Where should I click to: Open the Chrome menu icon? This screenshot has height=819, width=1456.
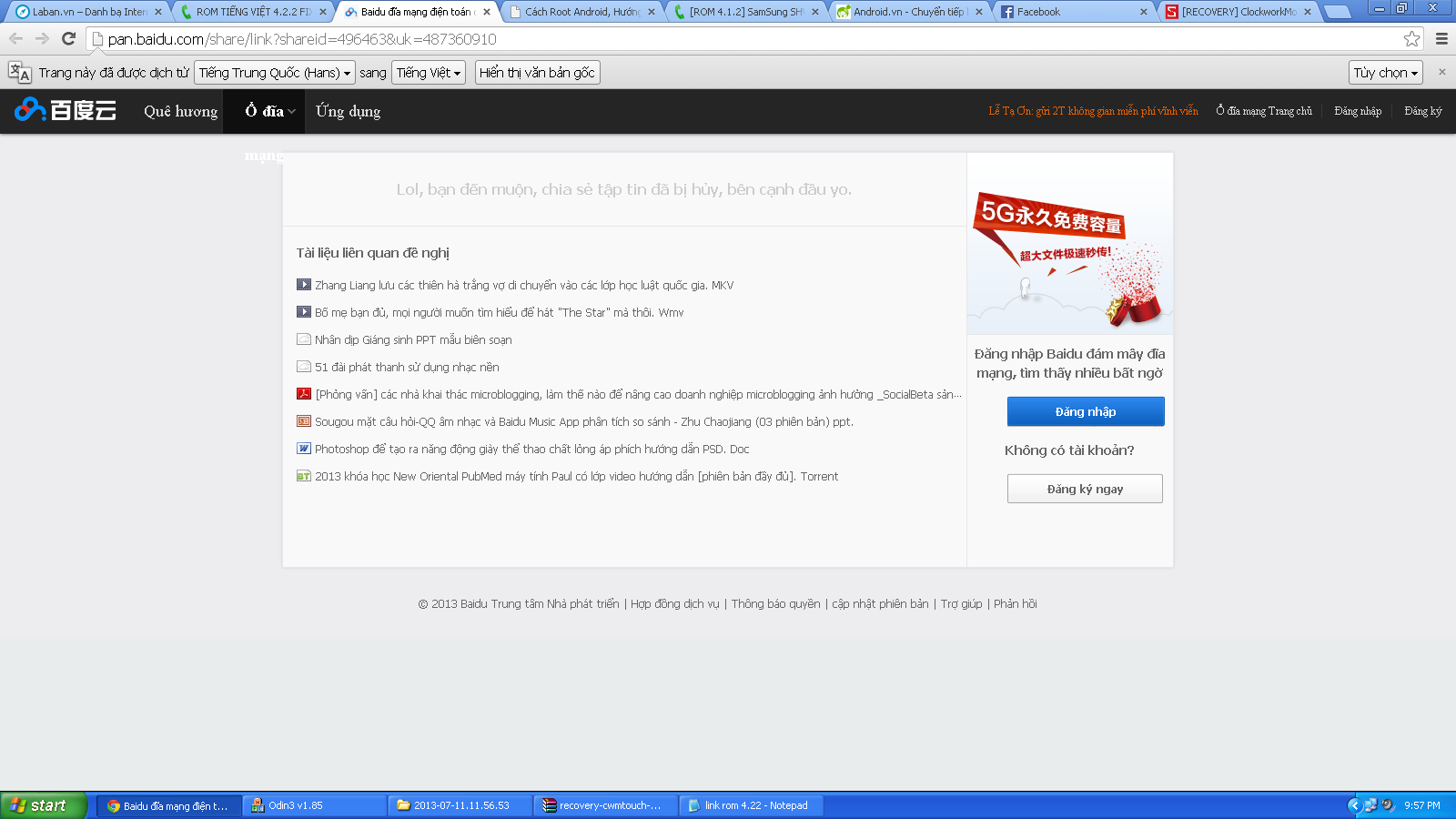(1441, 38)
